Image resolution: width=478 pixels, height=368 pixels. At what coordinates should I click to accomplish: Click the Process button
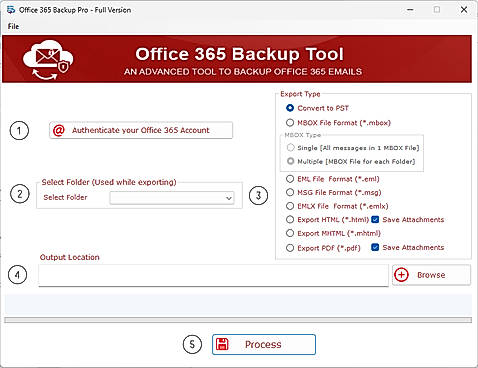tap(264, 344)
